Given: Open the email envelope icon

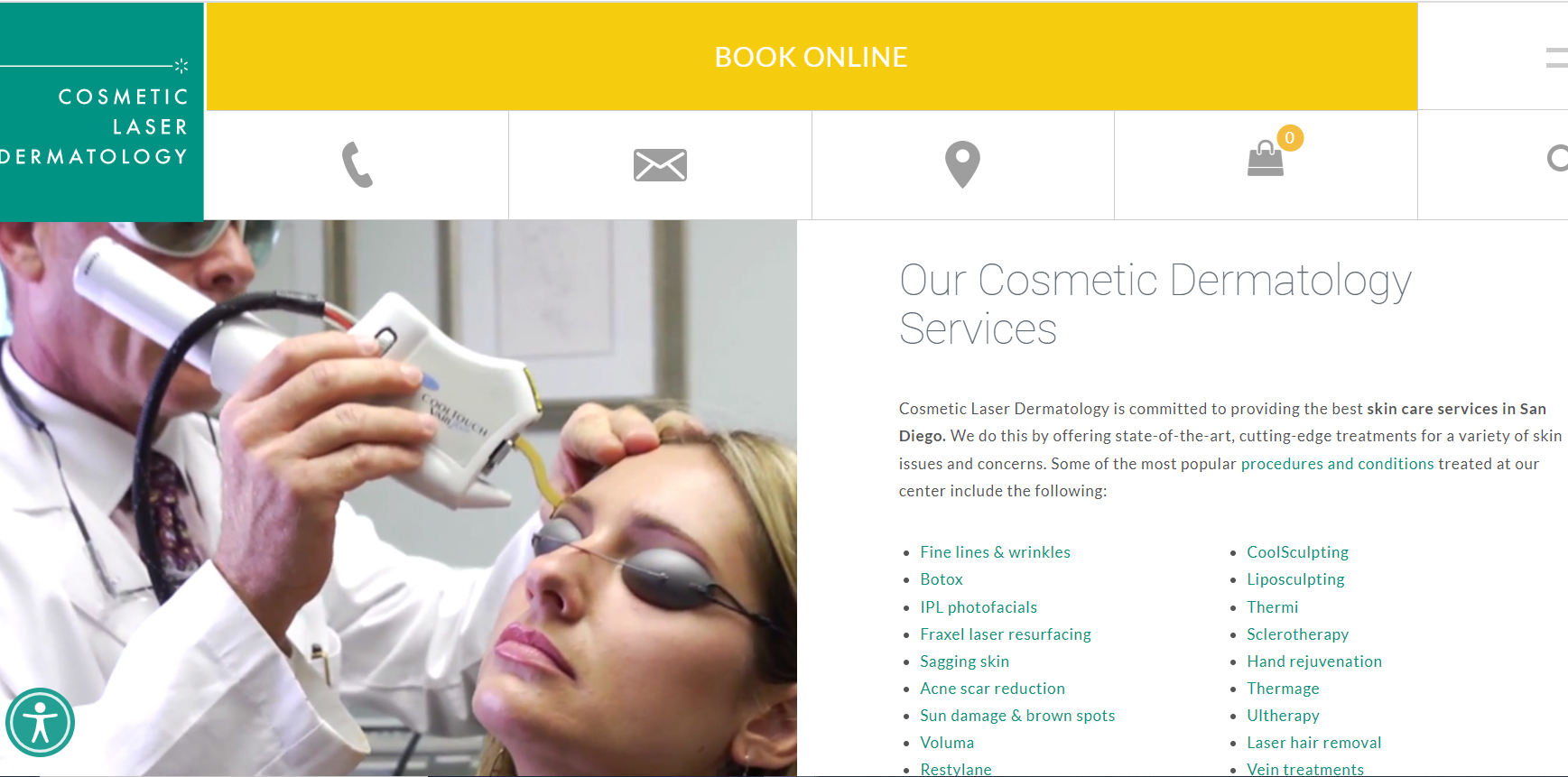Looking at the screenshot, I should point(660,165).
